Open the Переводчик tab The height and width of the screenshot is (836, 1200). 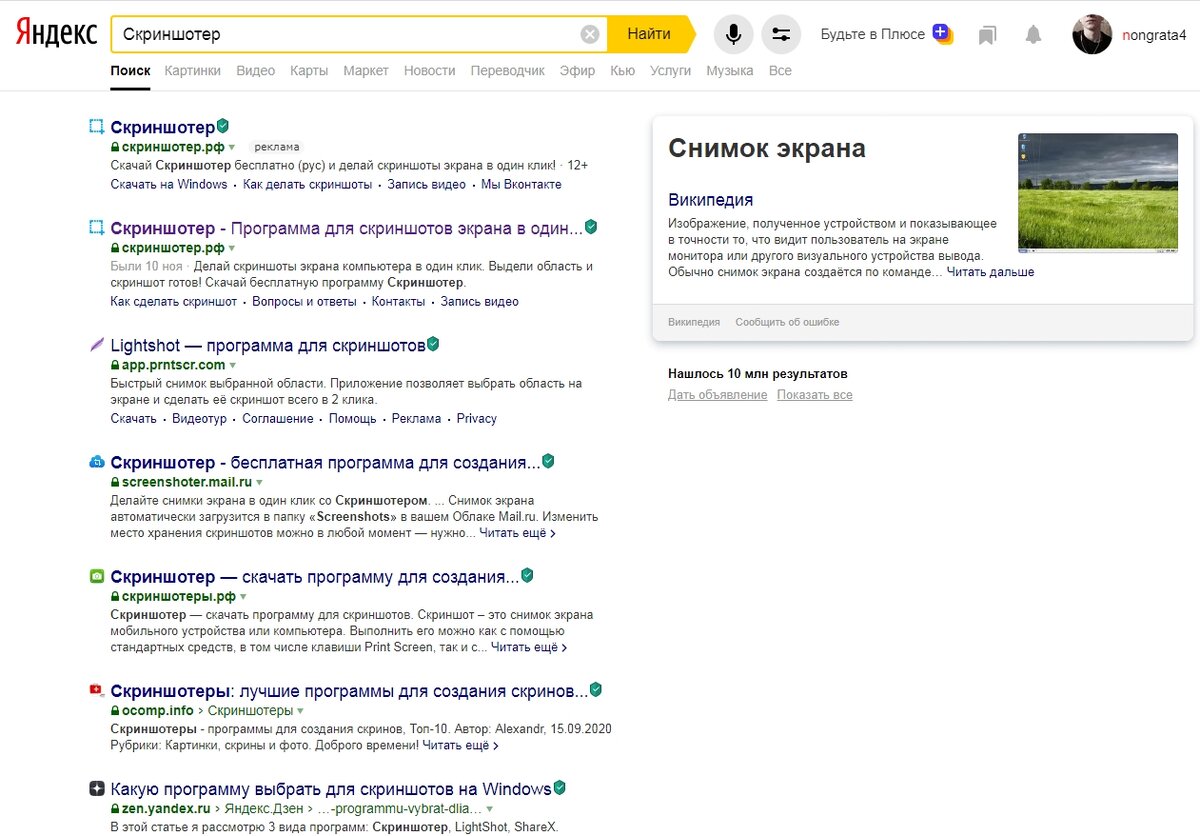click(x=507, y=71)
